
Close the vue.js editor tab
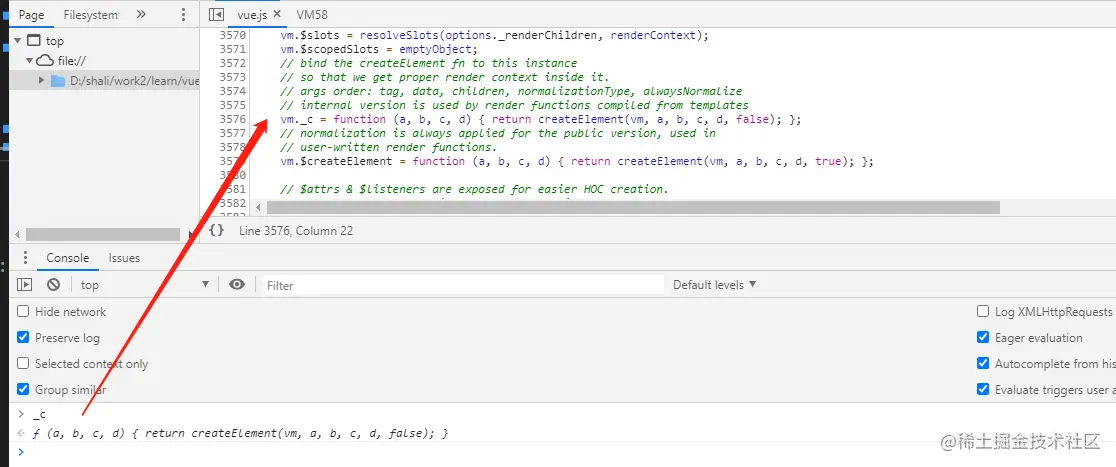click(277, 14)
